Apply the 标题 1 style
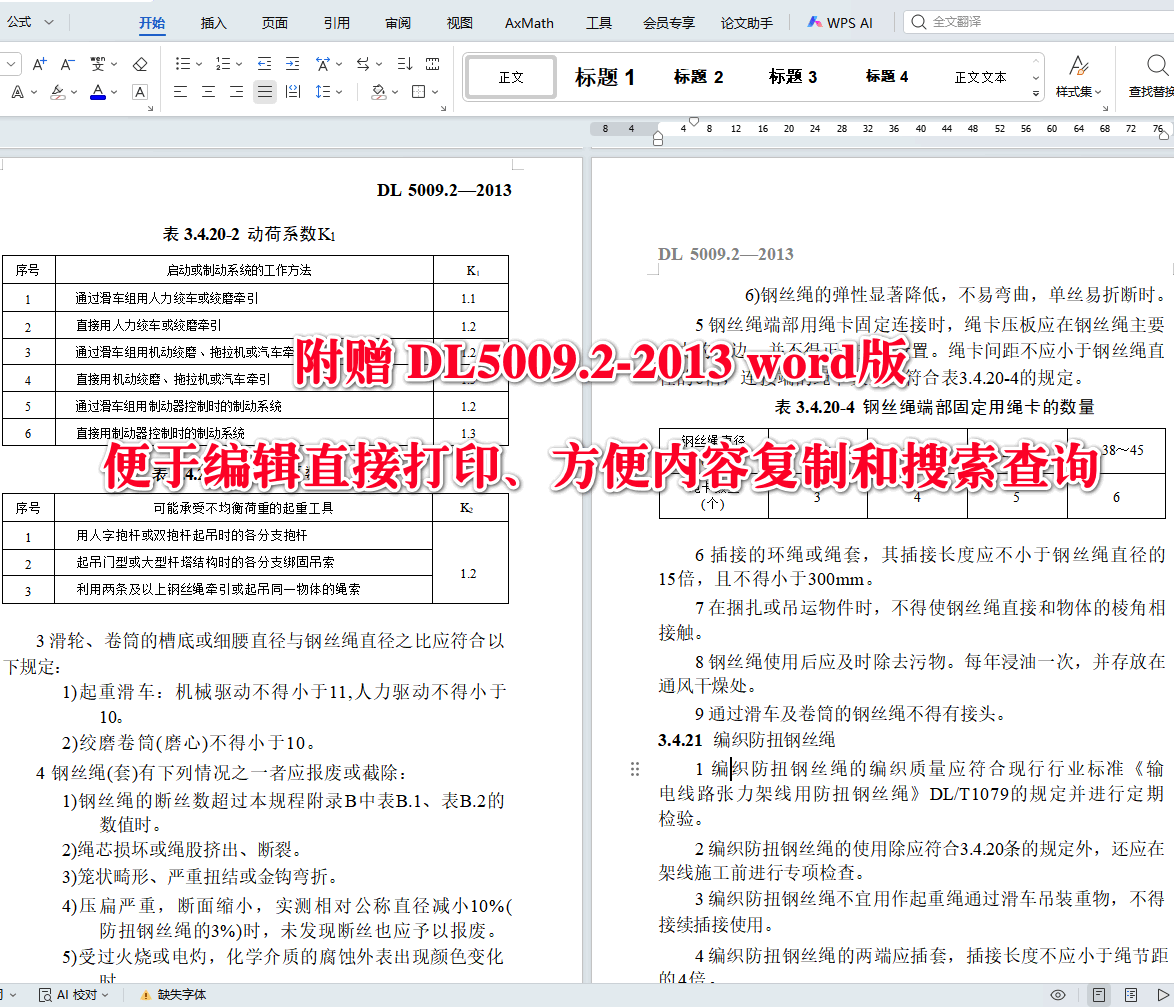Image resolution: width=1174 pixels, height=1007 pixels. click(605, 77)
